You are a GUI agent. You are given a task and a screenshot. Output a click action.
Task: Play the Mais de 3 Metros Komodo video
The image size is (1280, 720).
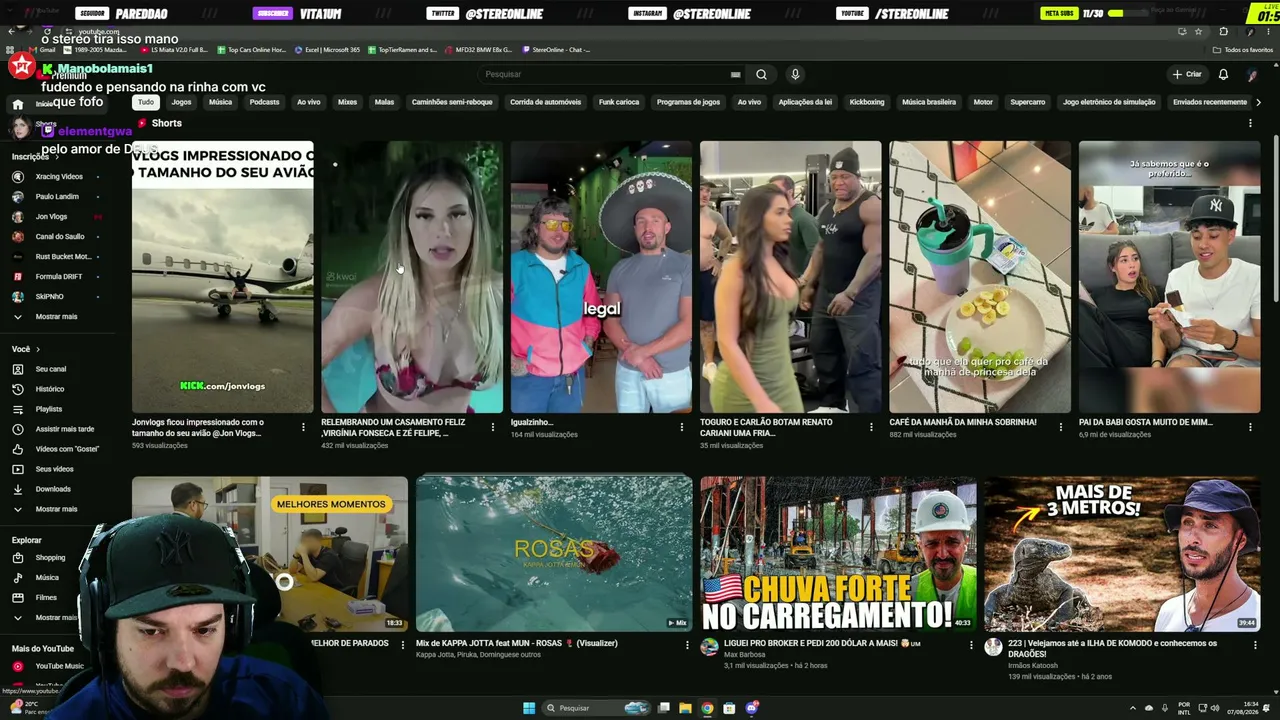[x=1122, y=554]
